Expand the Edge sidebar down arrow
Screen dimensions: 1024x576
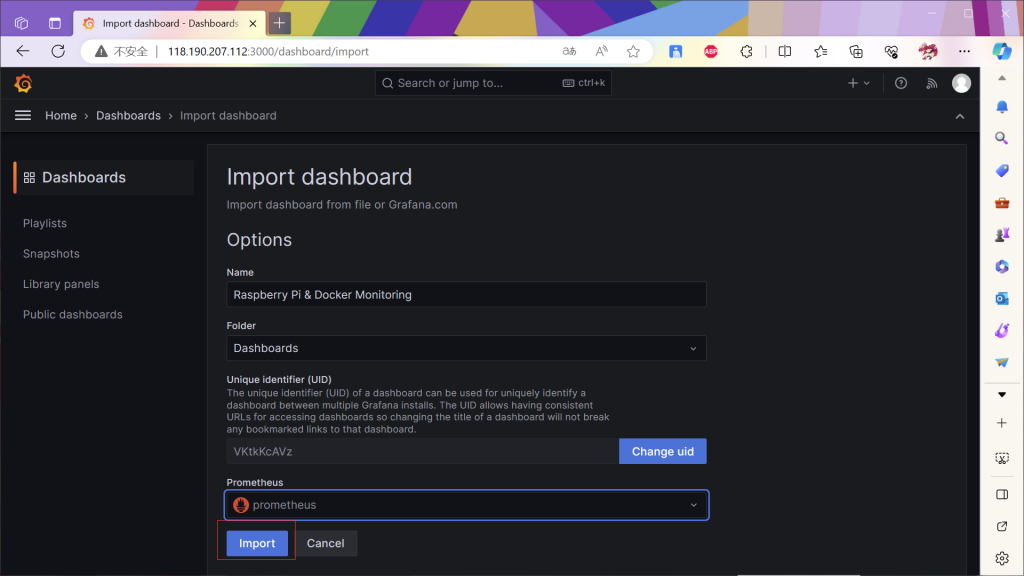pyautogui.click(x=1002, y=394)
